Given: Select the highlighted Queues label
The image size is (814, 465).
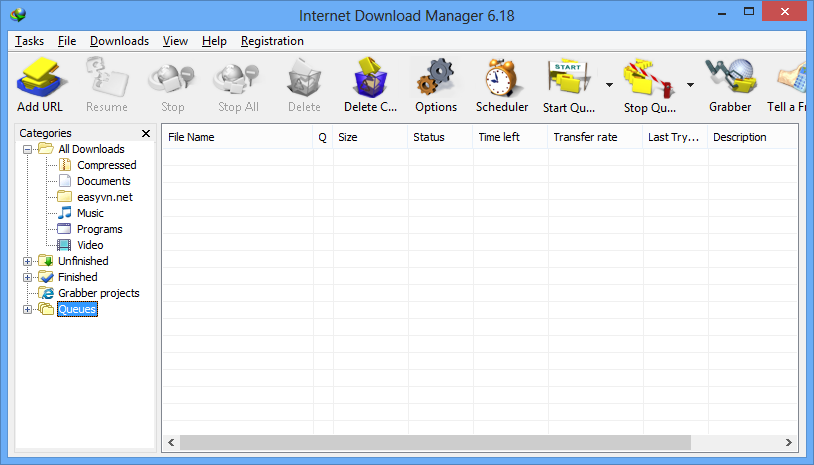Looking at the screenshot, I should click(77, 309).
